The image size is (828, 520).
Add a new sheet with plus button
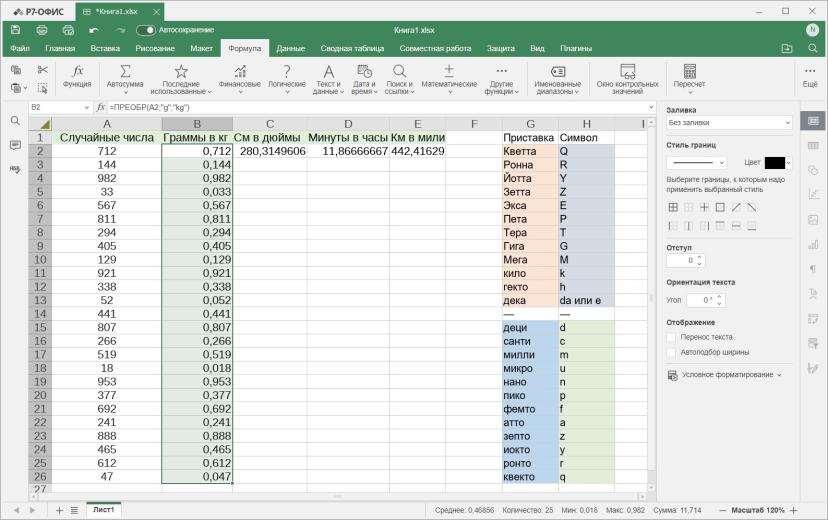59,510
